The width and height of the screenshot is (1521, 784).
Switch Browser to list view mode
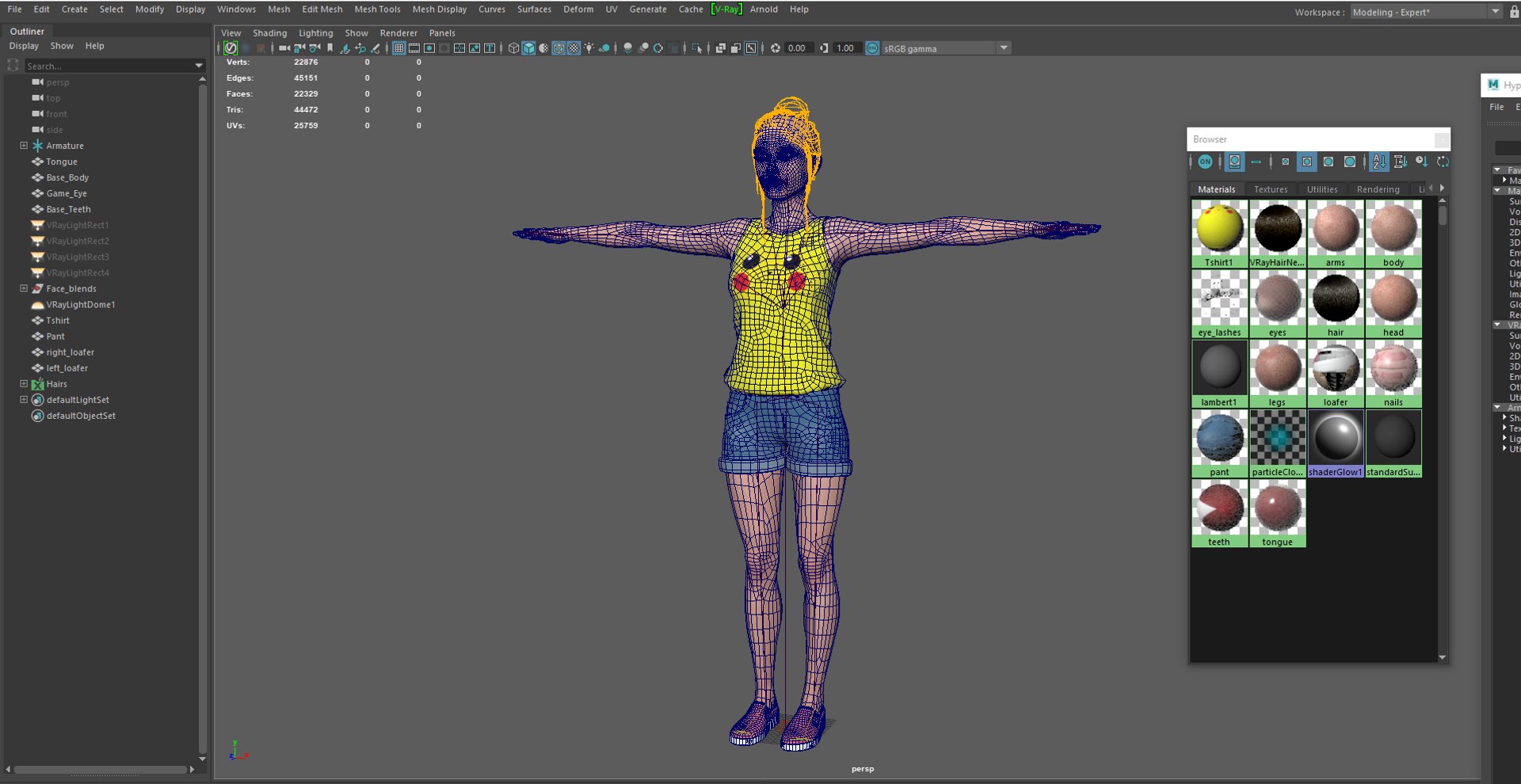point(1256,162)
